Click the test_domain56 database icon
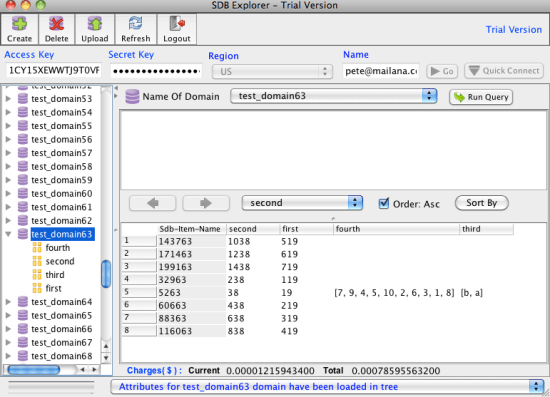 click(23, 139)
